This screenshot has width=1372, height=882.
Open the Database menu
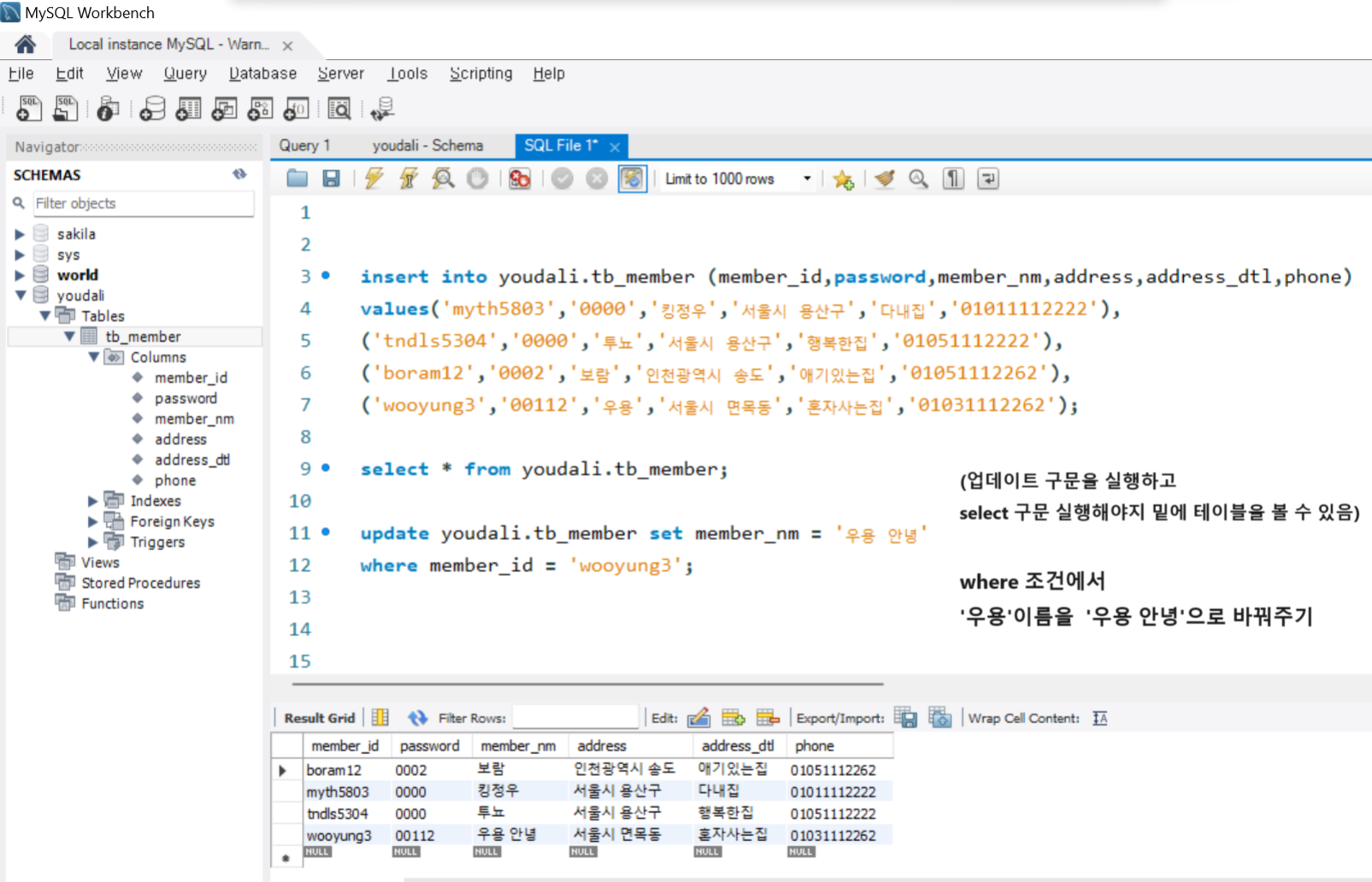point(262,73)
